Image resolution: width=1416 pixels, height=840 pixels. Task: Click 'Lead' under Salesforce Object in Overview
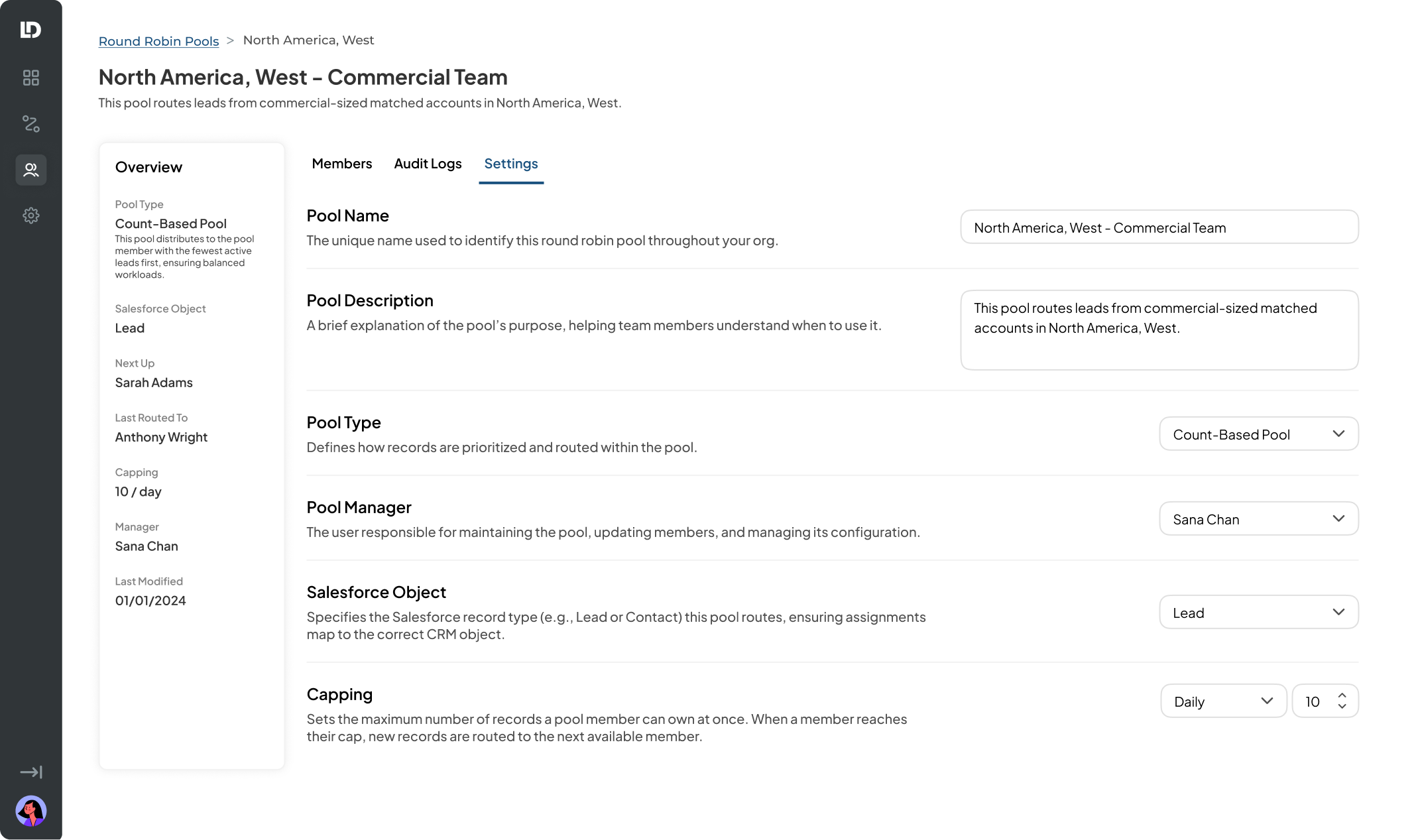130,328
